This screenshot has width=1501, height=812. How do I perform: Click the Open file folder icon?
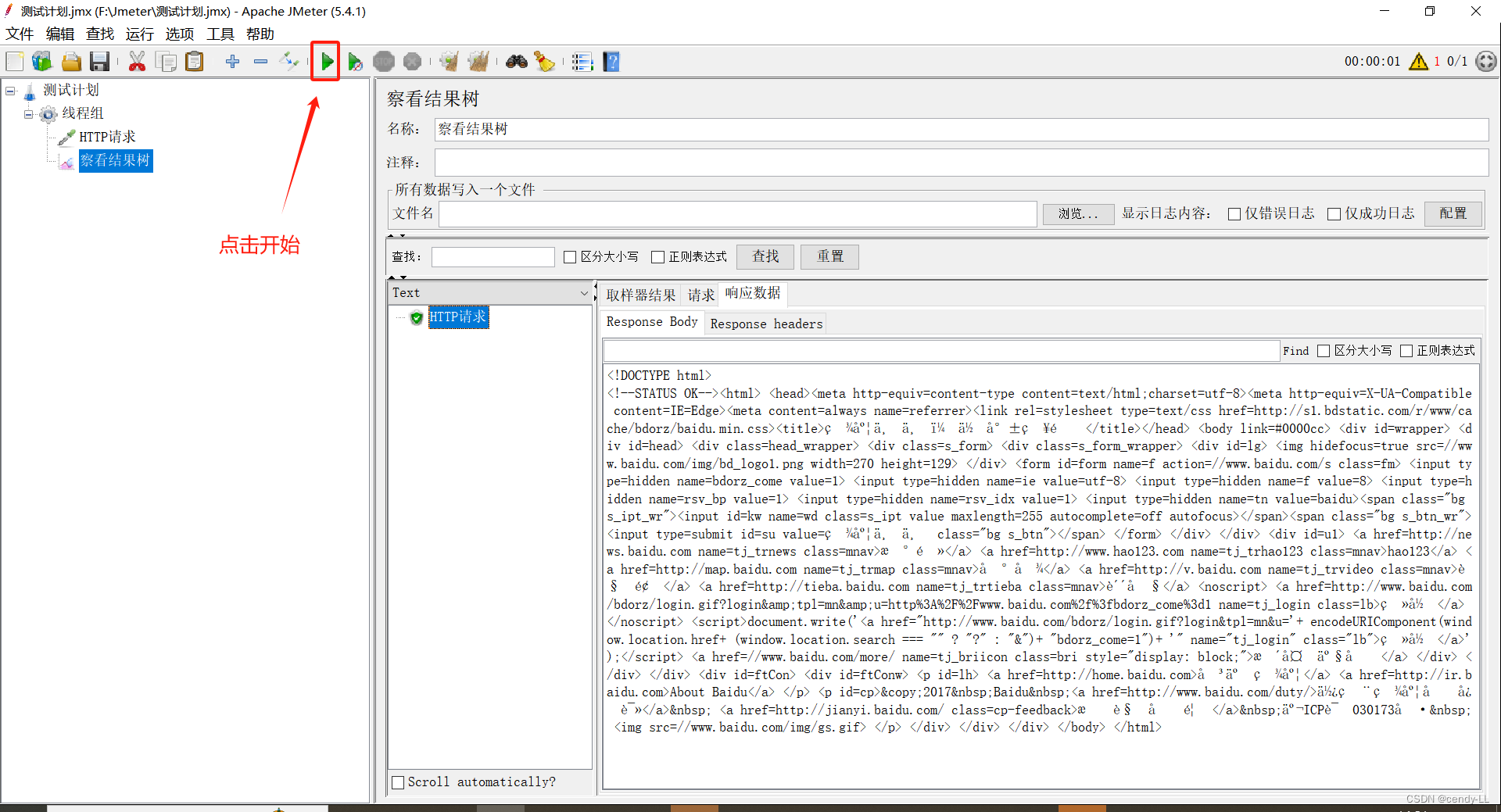click(x=71, y=62)
